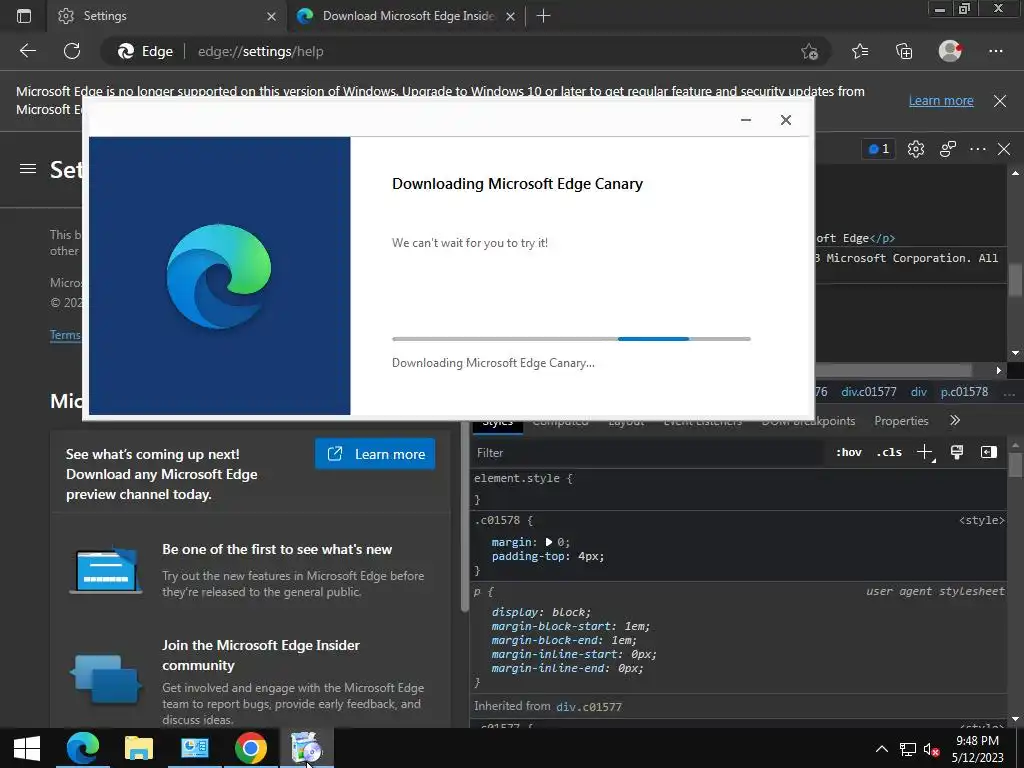Open Edge Settings and more menu
The height and width of the screenshot is (768, 1024).
click(x=995, y=51)
